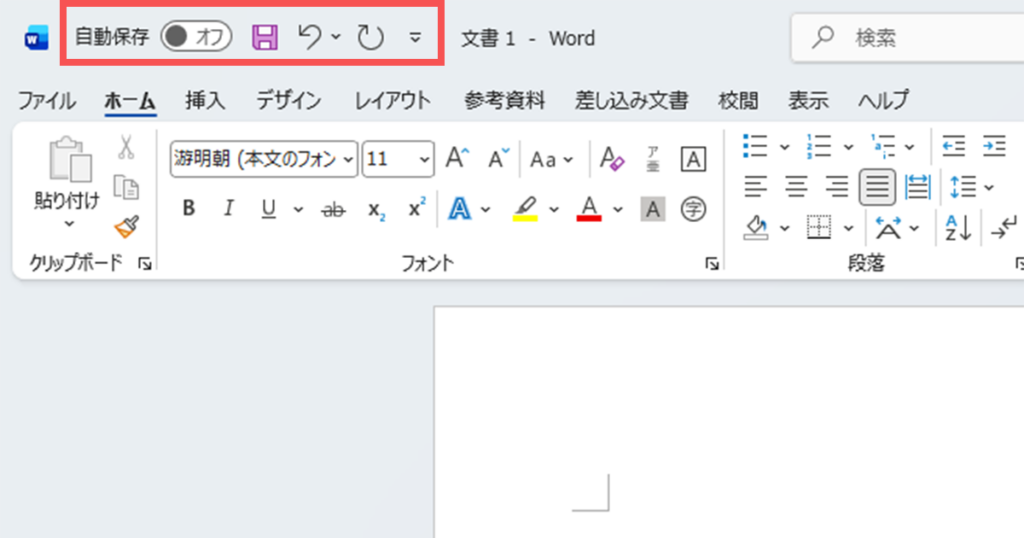Toggle Strikethrough formatting

333,210
